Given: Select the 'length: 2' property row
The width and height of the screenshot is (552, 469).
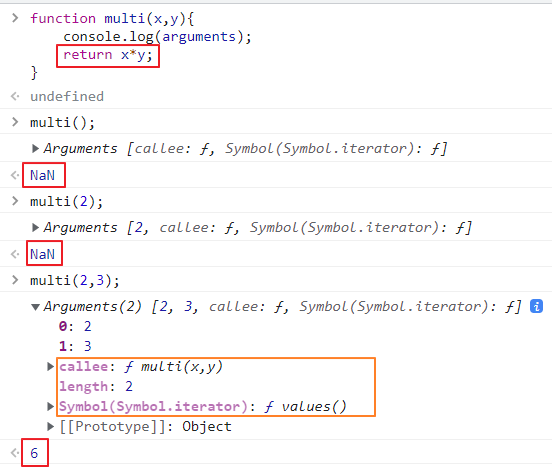Looking at the screenshot, I should (96, 387).
